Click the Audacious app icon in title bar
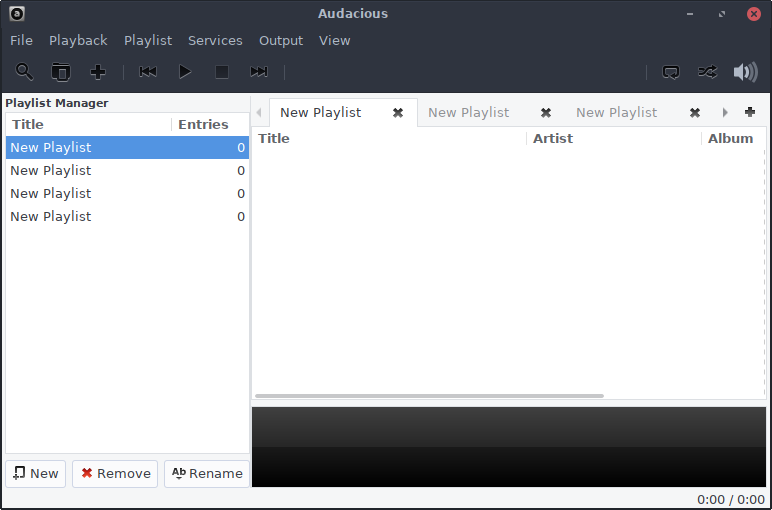Image resolution: width=772 pixels, height=510 pixels. [17, 14]
